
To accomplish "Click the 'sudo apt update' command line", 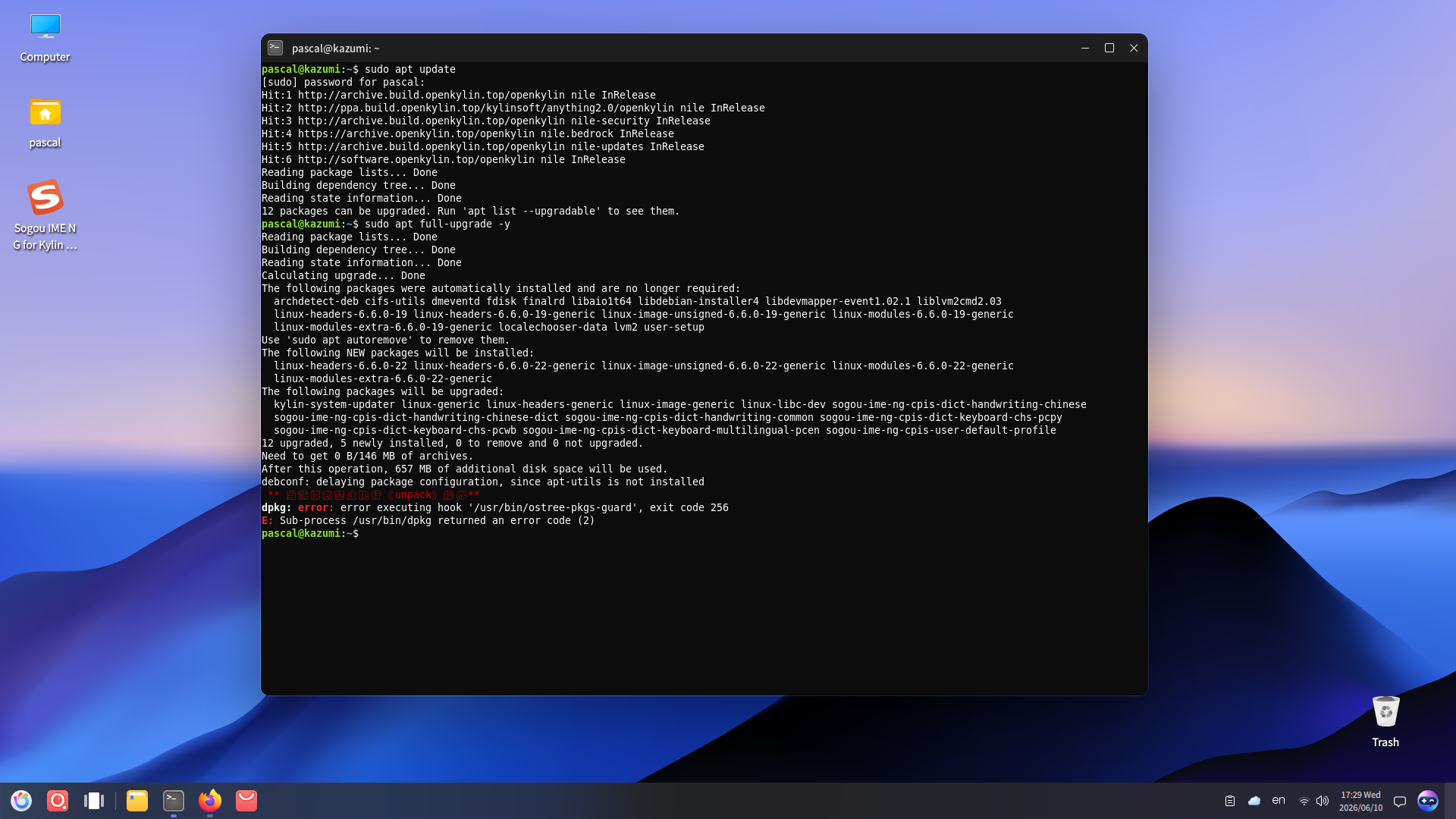I will [410, 69].
